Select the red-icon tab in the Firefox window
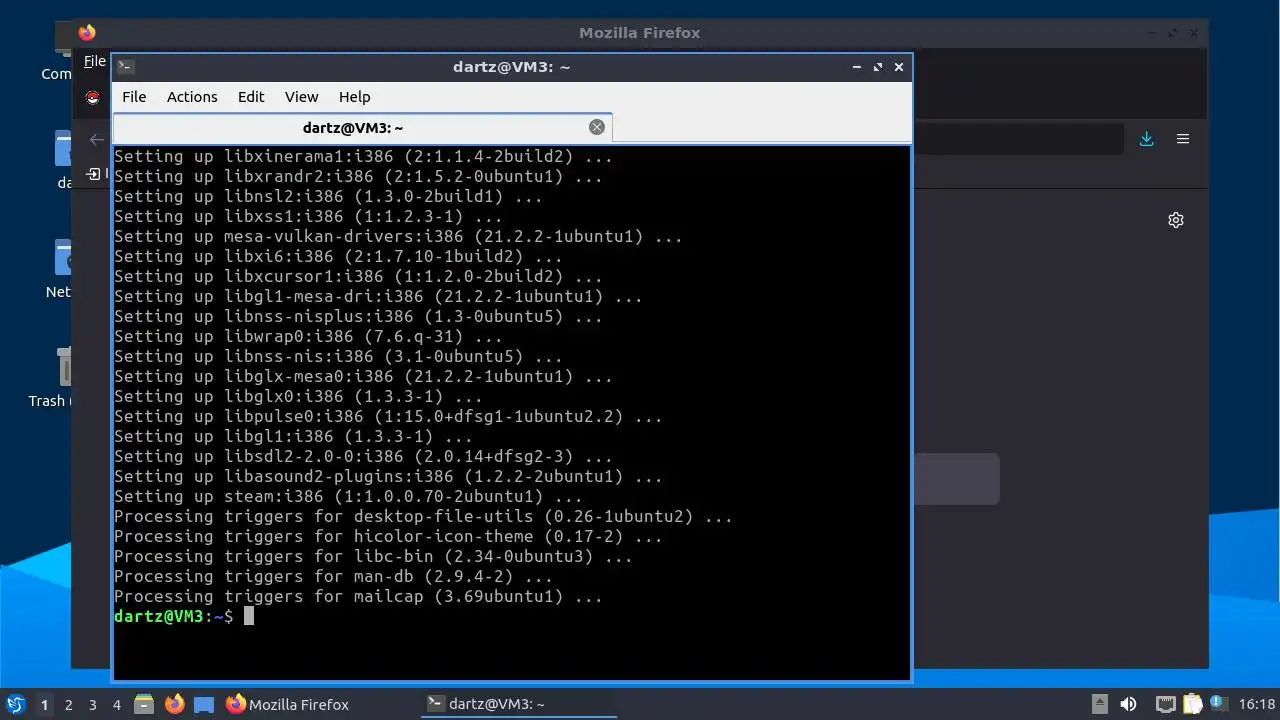Image resolution: width=1280 pixels, height=720 pixels. tap(93, 97)
